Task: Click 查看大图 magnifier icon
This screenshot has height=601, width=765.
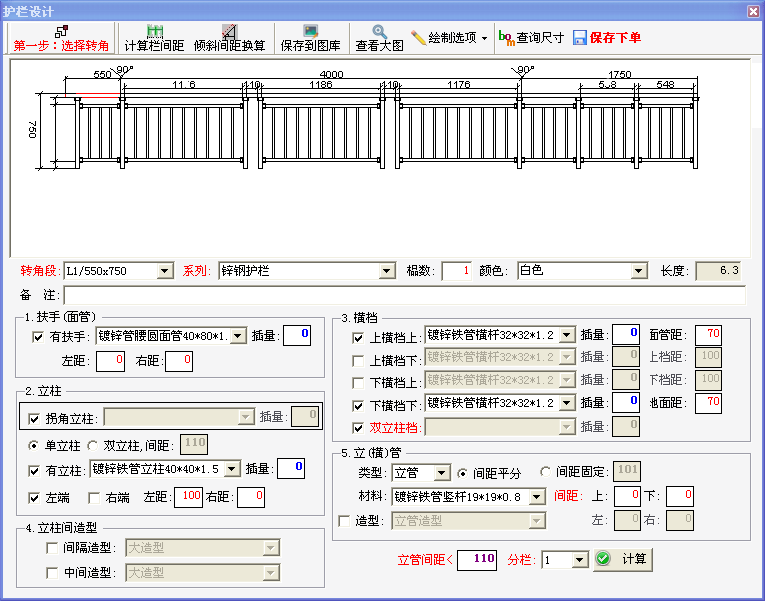Action: [x=380, y=31]
